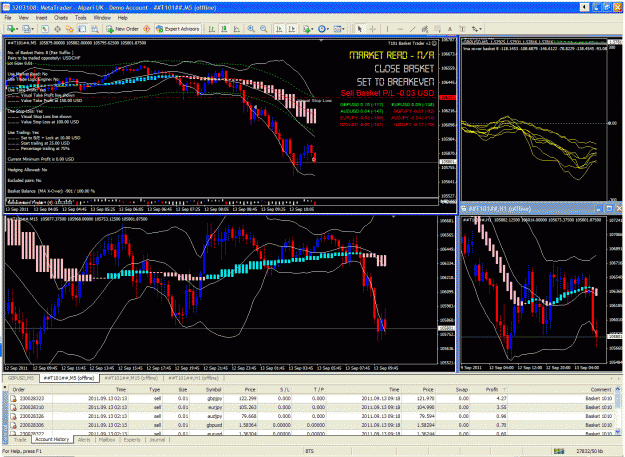The width and height of the screenshot is (625, 457).
Task: Click the MARKET READ label on the chart
Action: click(391, 55)
